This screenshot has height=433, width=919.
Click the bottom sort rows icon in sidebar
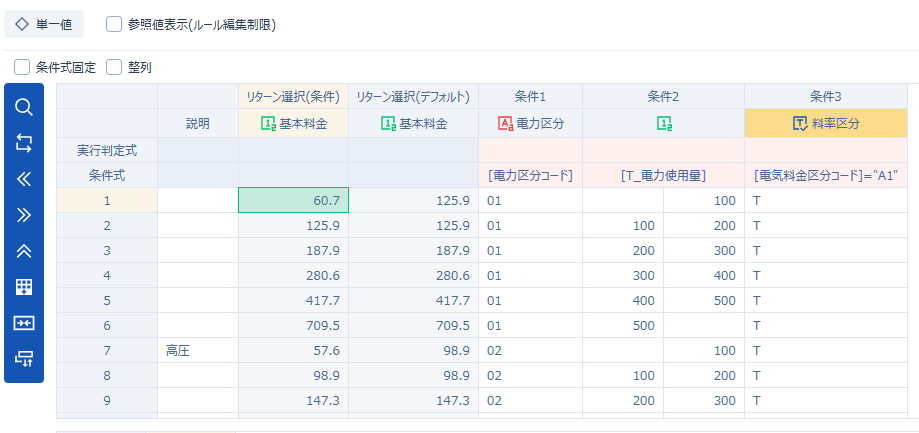pos(24,358)
